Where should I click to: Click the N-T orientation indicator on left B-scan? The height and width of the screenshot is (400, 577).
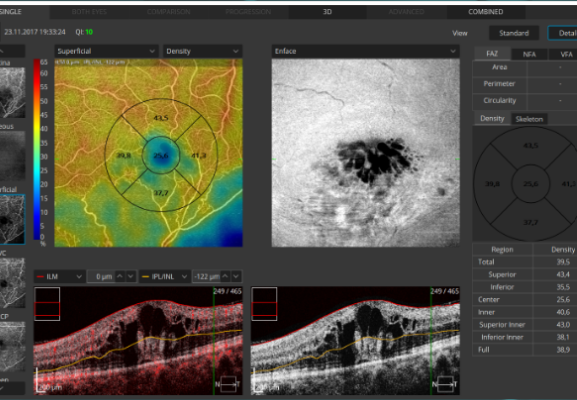[x=228, y=384]
